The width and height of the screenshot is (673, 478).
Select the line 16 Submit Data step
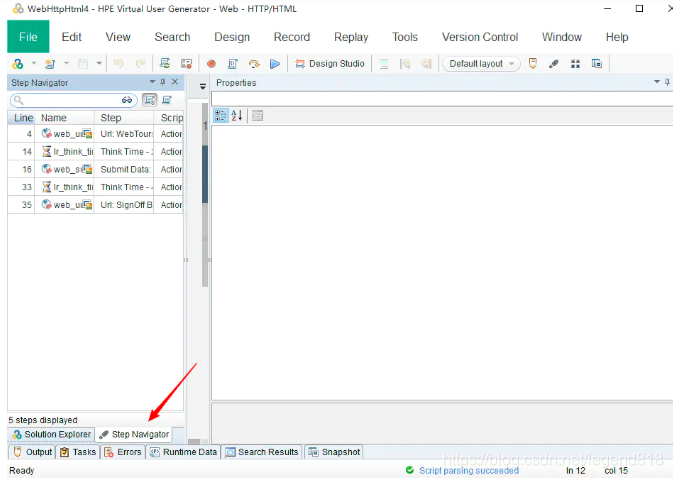pos(96,169)
